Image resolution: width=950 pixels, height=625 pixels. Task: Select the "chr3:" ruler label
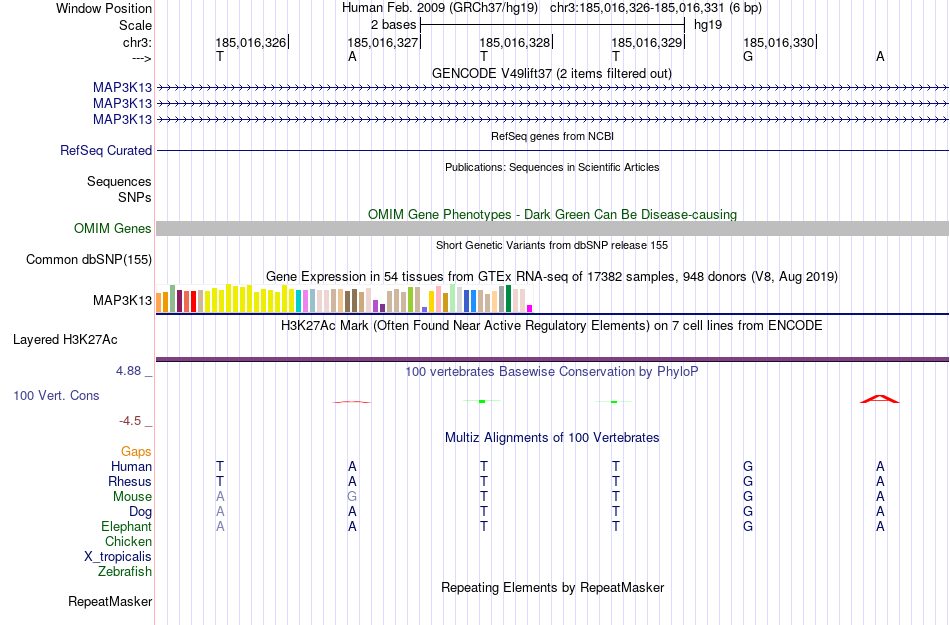[137, 42]
